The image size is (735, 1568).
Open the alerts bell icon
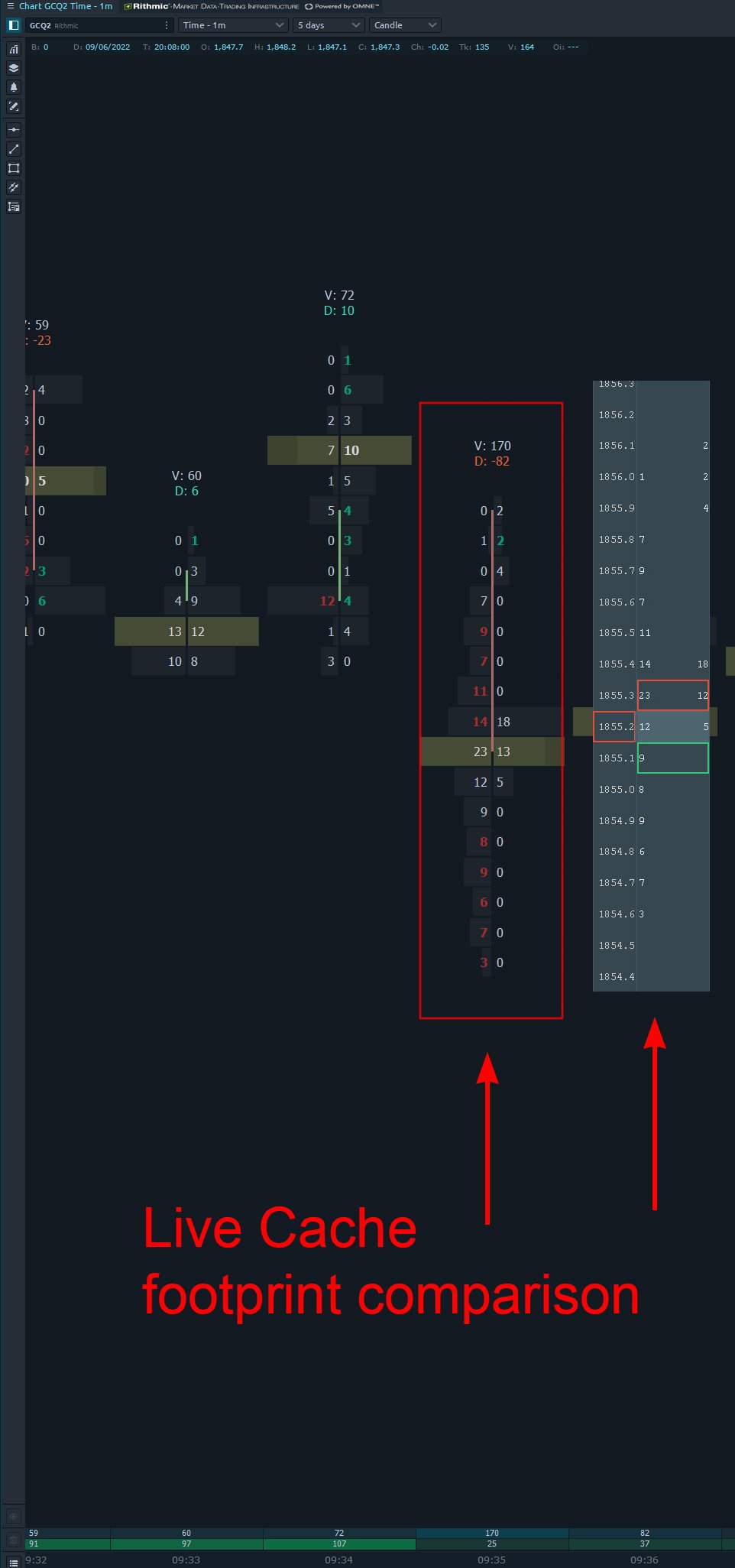(14, 87)
